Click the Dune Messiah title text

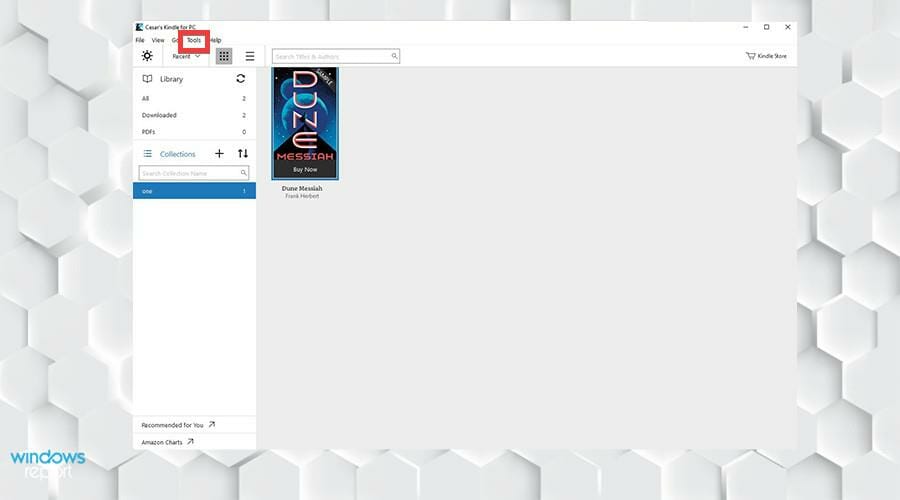click(x=302, y=188)
